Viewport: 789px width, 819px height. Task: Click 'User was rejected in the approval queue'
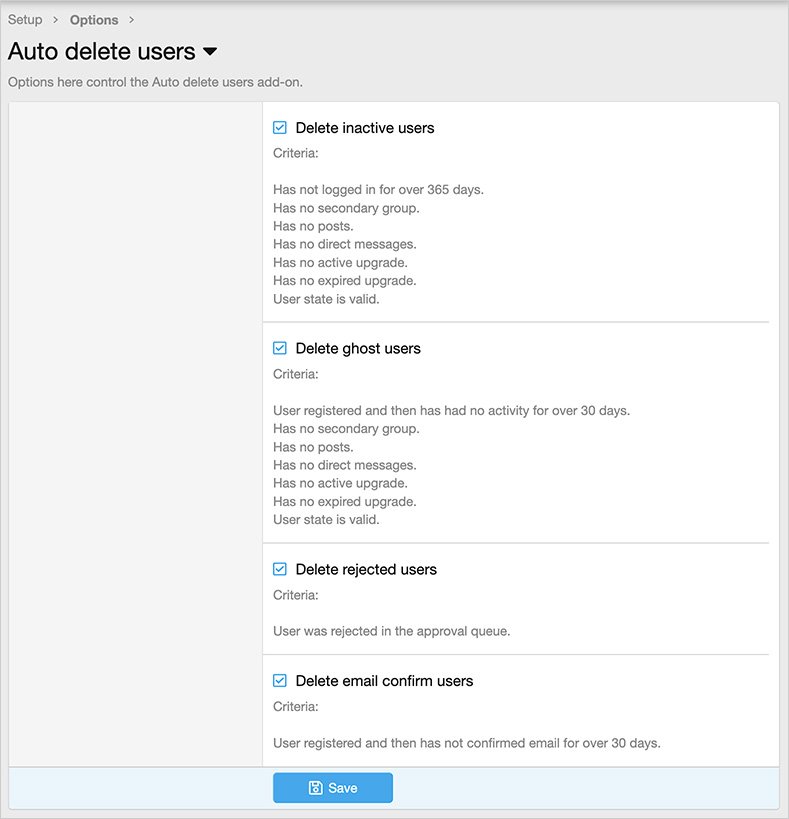coord(391,632)
